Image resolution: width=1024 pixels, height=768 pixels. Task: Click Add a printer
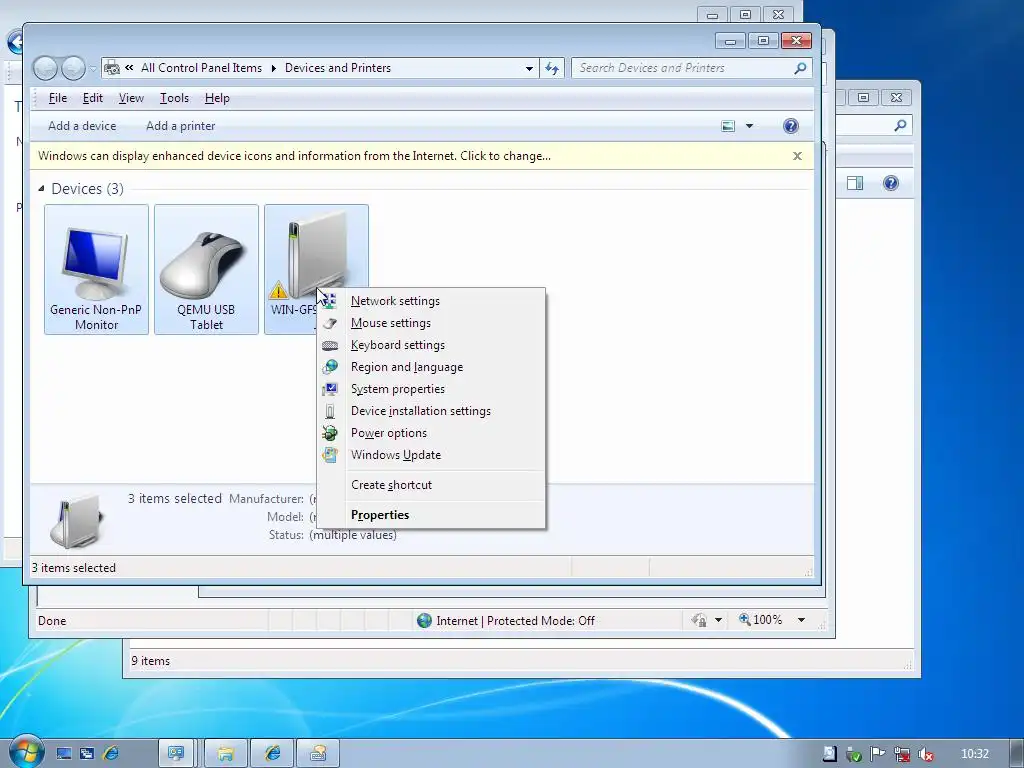point(180,126)
